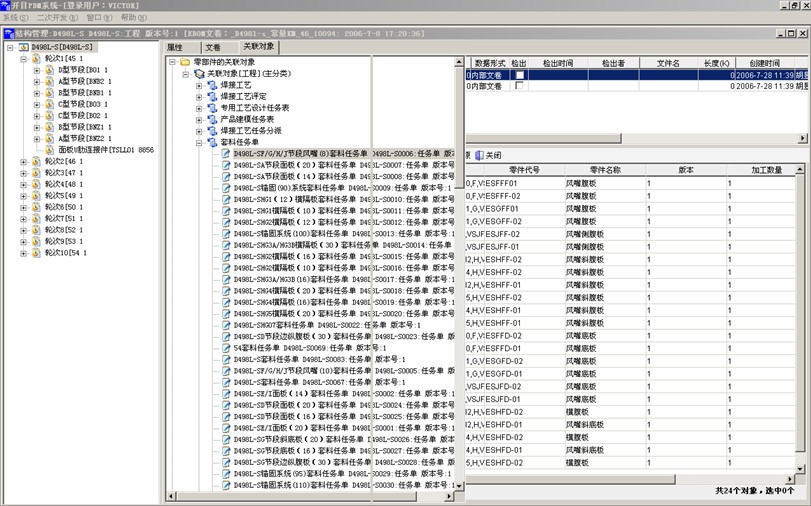Click the 产品建模任务表 node icon
The height and width of the screenshot is (506, 811).
pyautogui.click(x=212, y=119)
